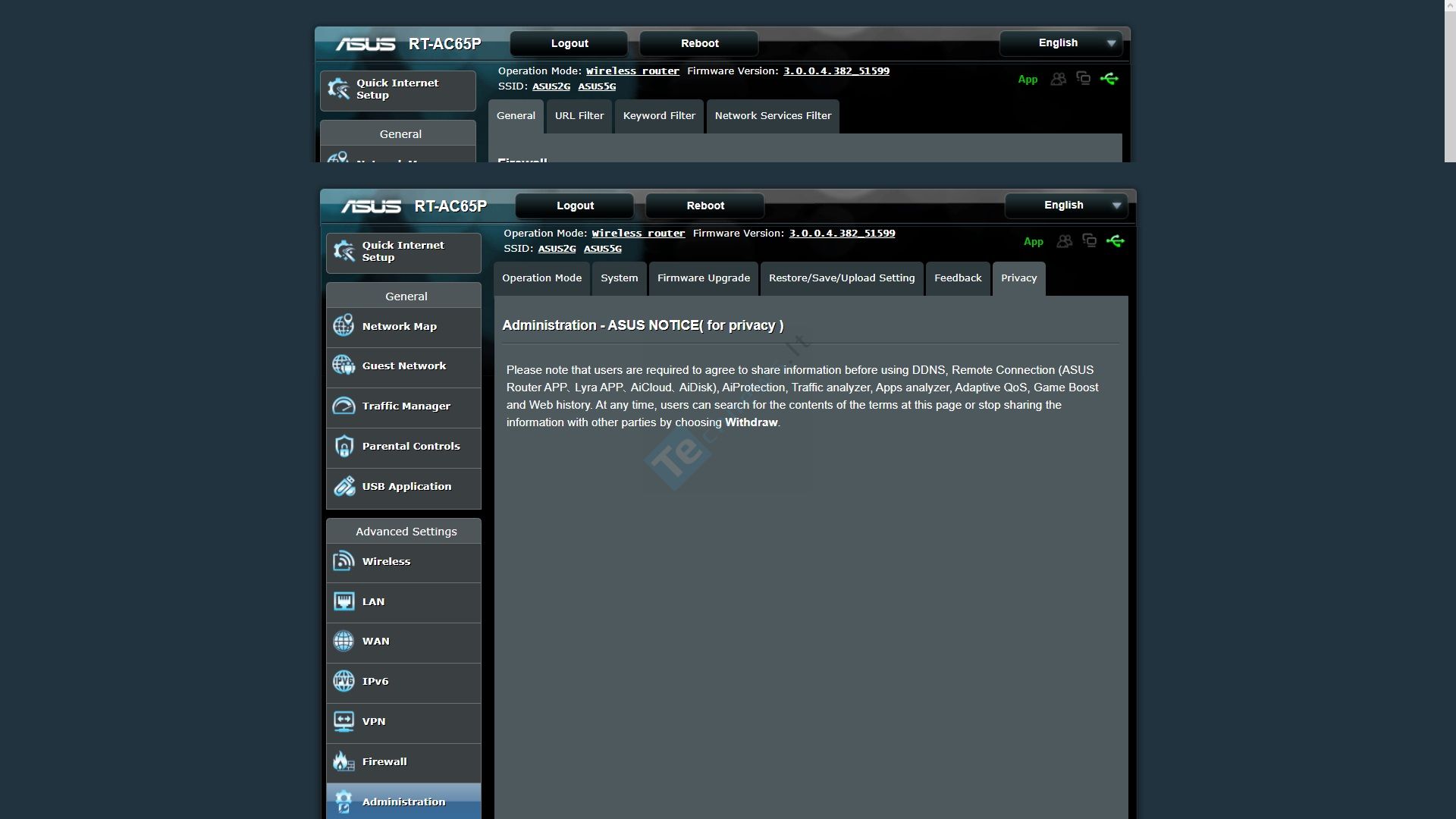This screenshot has width=1456, height=819.
Task: Open Parental Controls shield icon
Action: coord(344,446)
